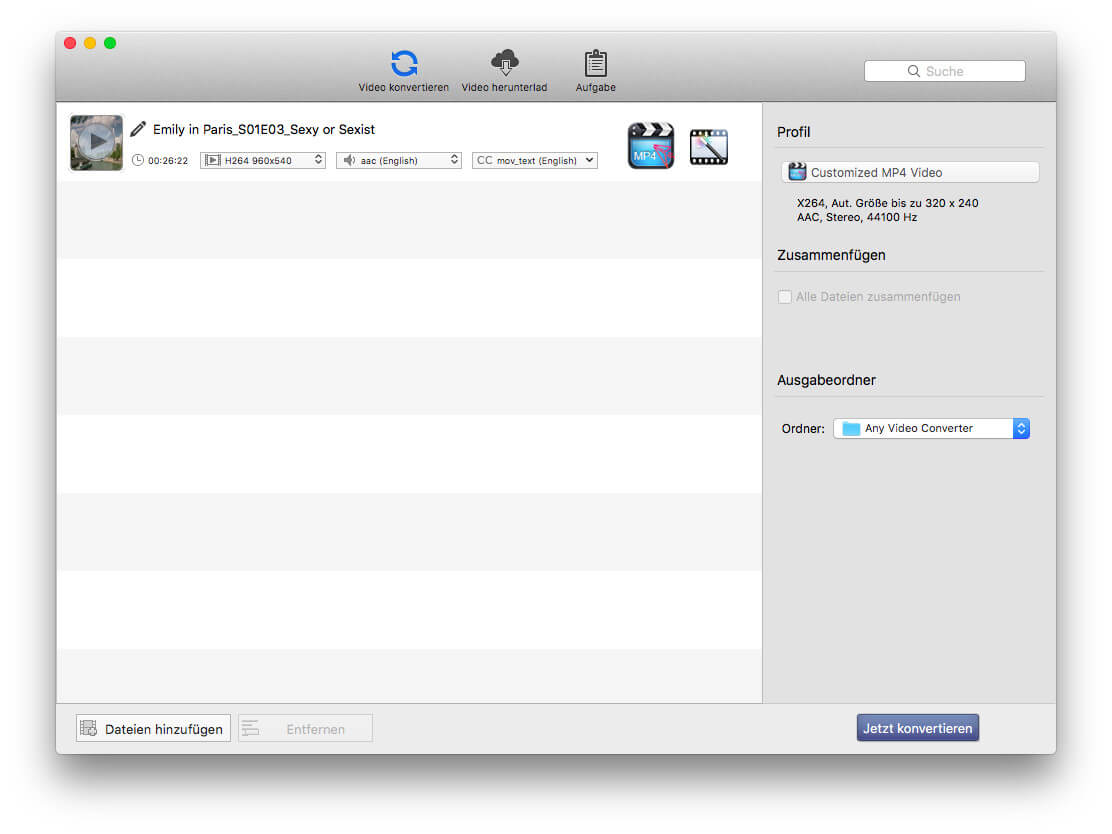
Task: Click the Ausgabeordner section heading
Action: [826, 380]
